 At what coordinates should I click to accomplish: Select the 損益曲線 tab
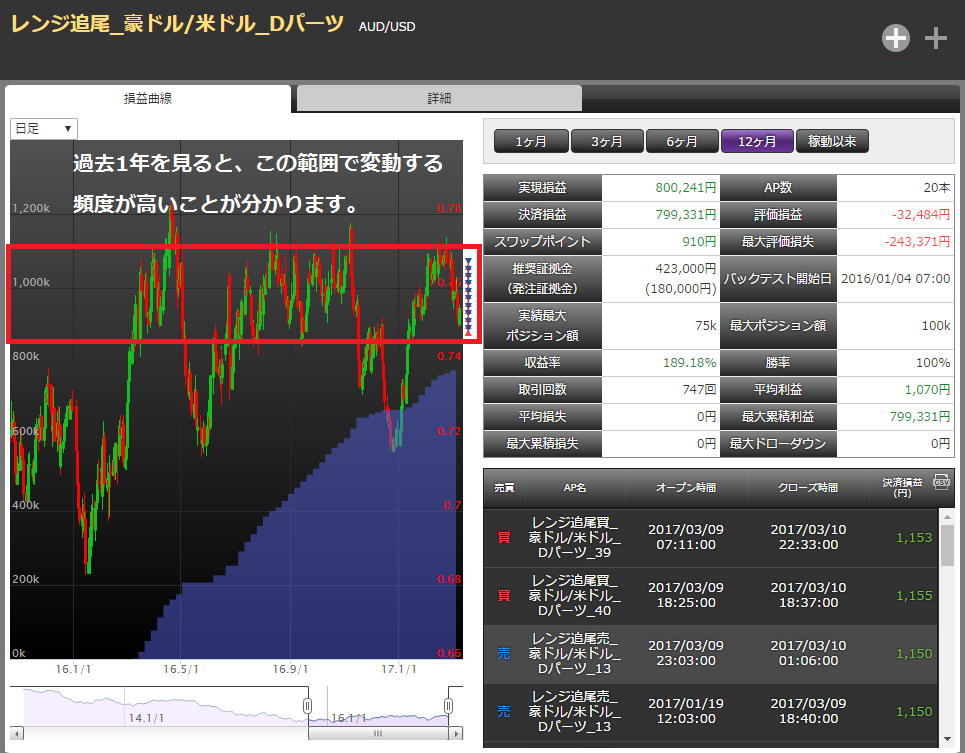(148, 98)
